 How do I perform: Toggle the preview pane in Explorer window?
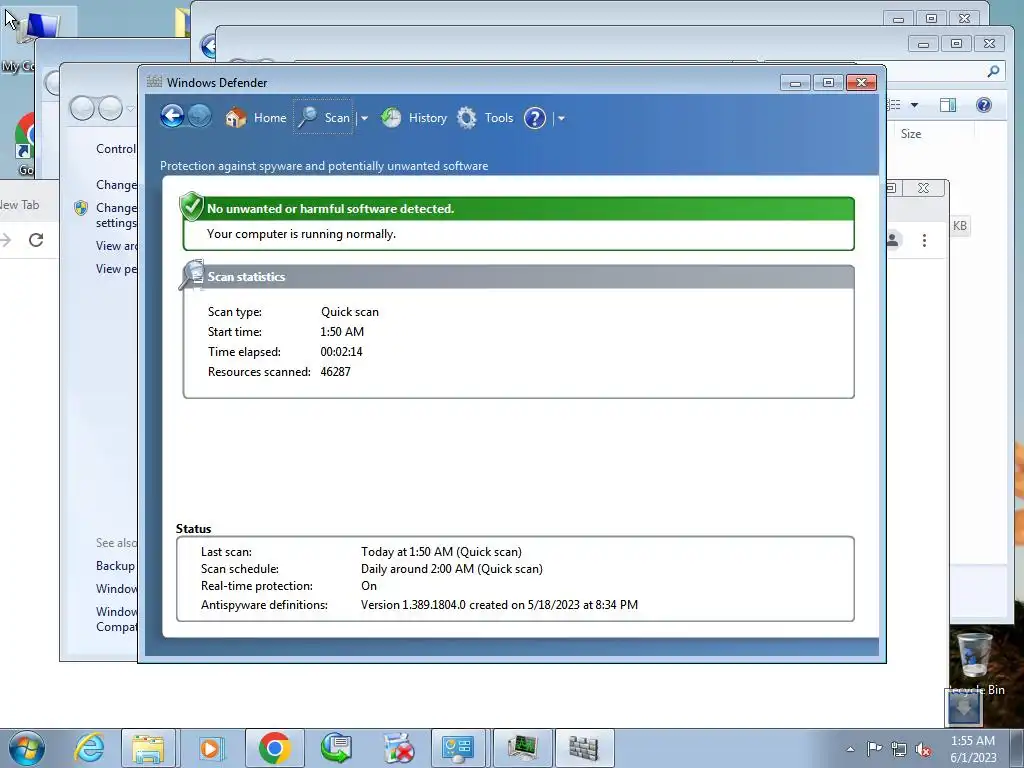(948, 105)
